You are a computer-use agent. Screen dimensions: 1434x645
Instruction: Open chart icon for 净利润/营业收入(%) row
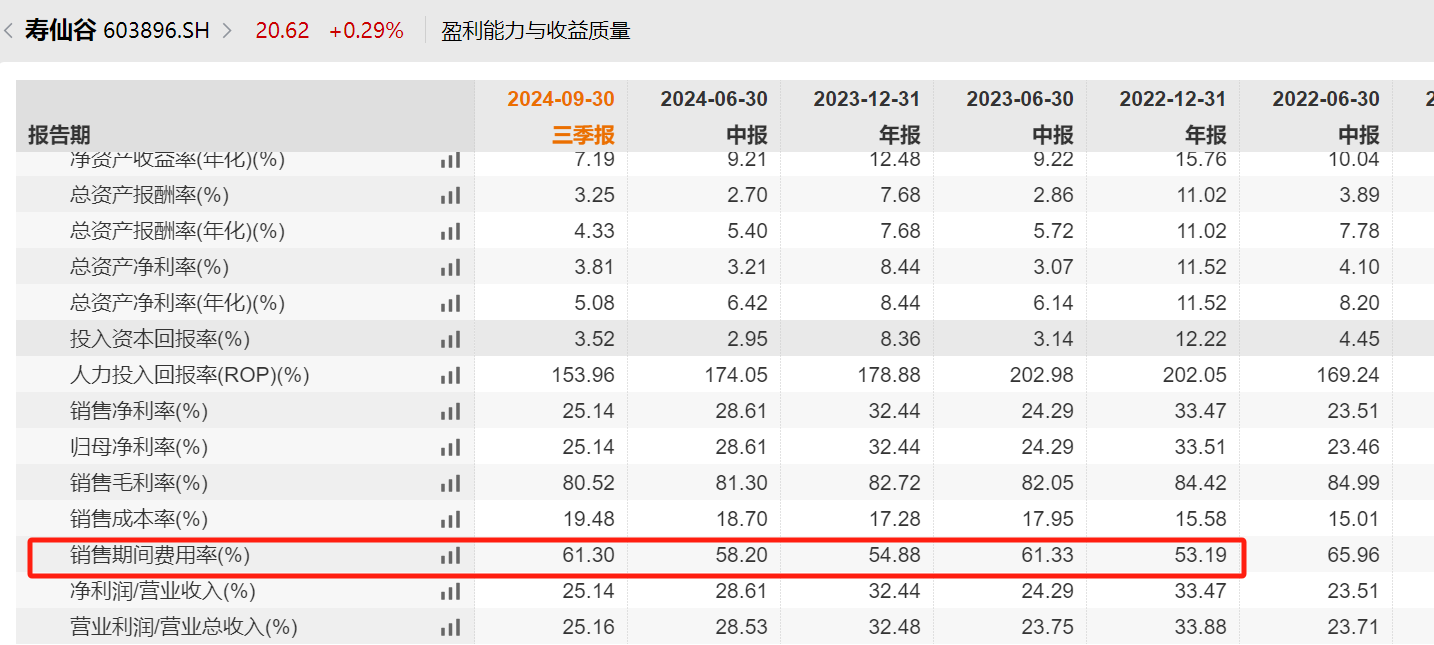click(x=450, y=591)
